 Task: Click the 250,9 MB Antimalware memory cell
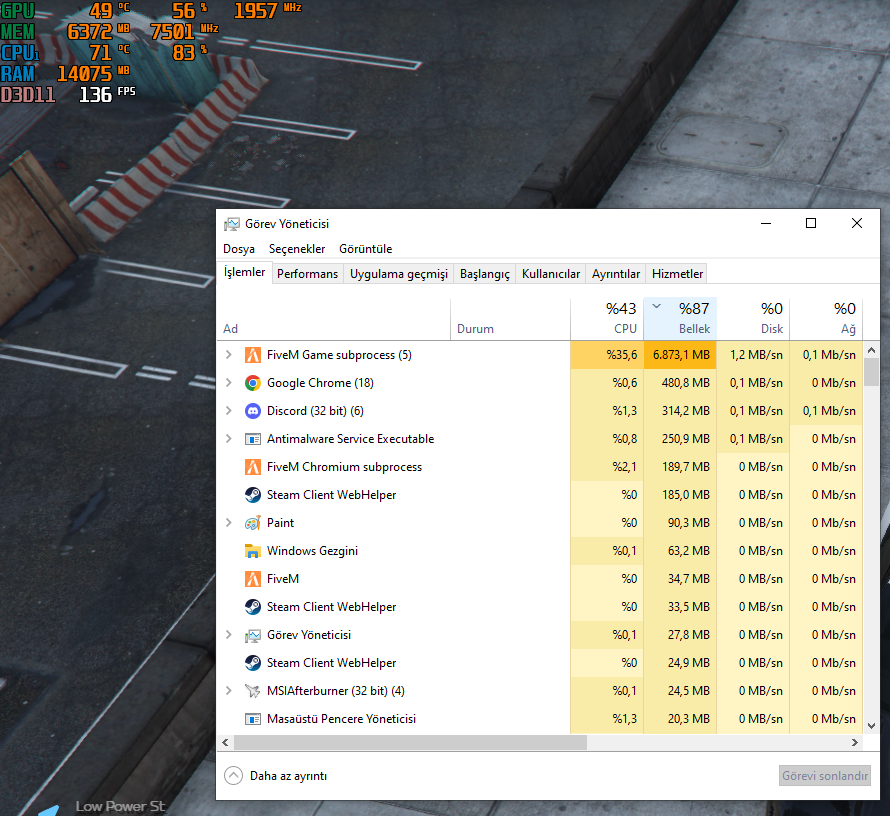coord(680,439)
